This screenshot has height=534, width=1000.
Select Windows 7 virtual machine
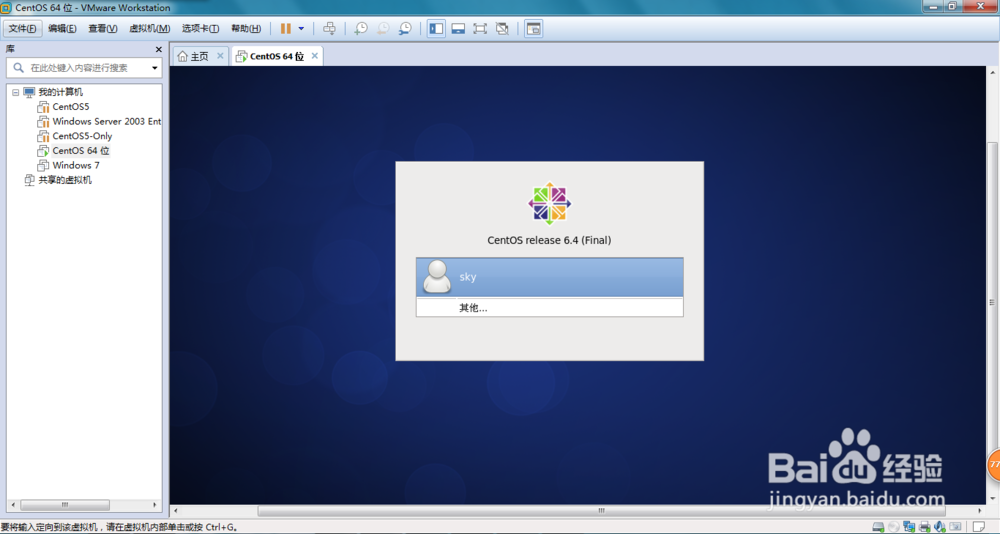[76, 165]
